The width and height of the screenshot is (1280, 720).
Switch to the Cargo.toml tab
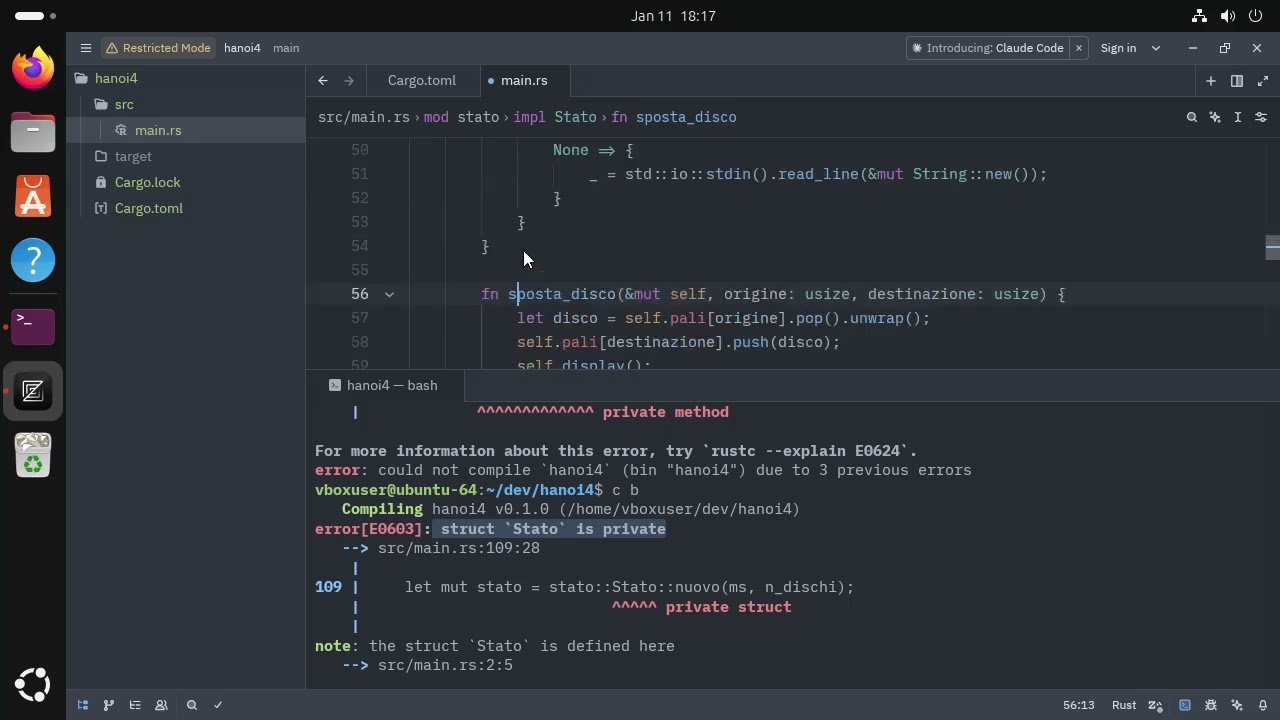click(x=421, y=81)
